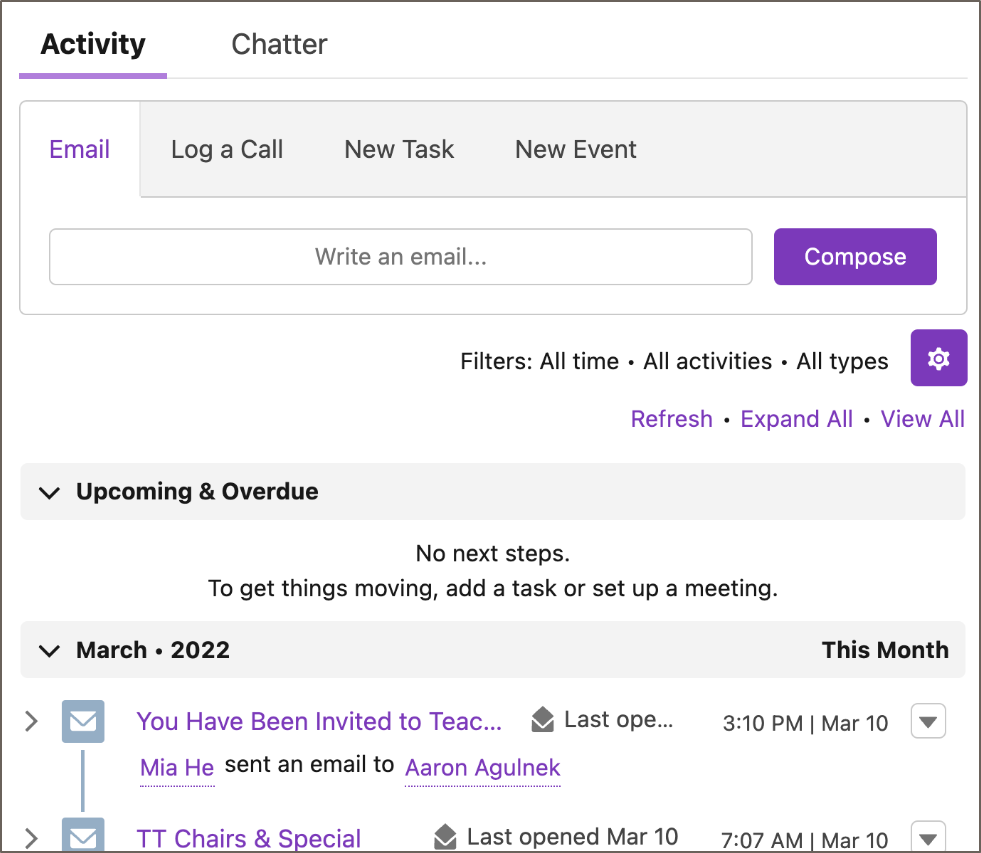The width and height of the screenshot is (981, 853).
Task: Expand the 'TT Chairs & Special' email entry
Action: [x=31, y=838]
